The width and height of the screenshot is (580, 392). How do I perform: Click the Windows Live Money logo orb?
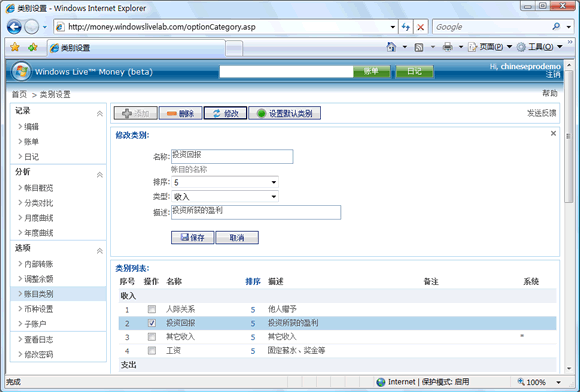coord(21,71)
